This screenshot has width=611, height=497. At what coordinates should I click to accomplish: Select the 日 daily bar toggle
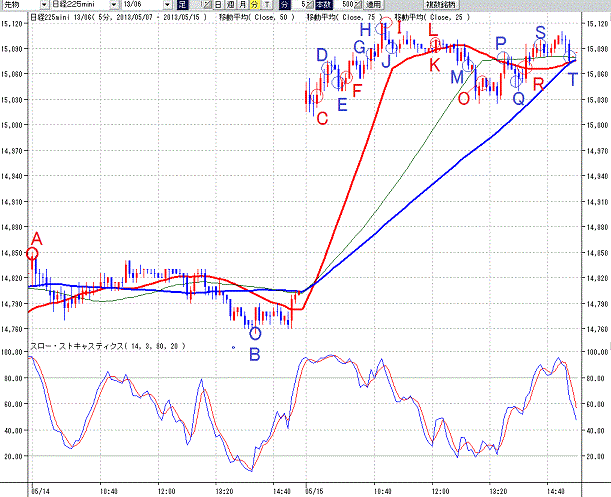[218, 5]
